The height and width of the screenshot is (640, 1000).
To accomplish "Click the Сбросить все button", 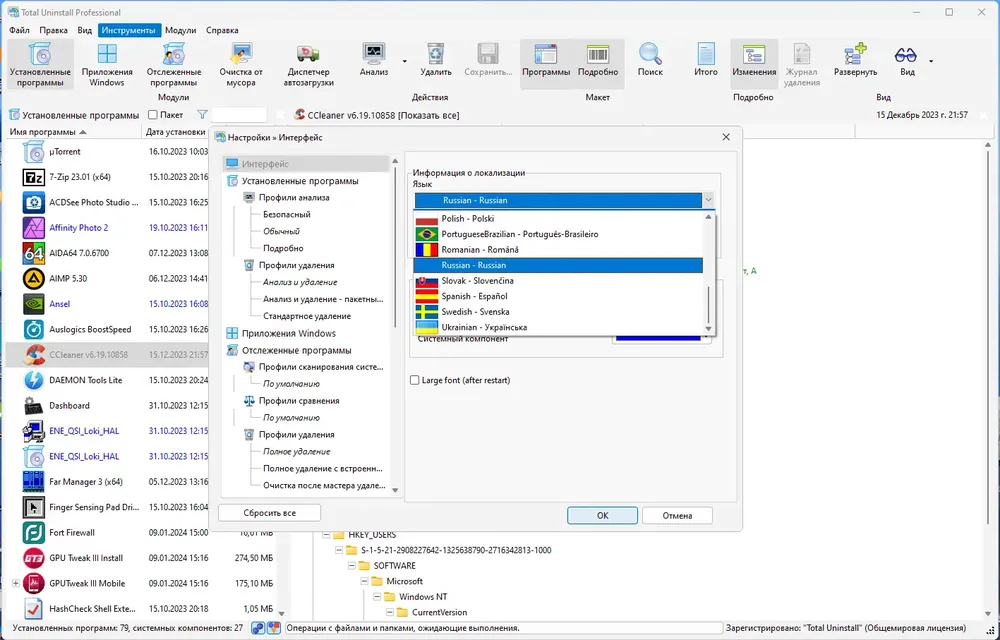I will click(269, 513).
